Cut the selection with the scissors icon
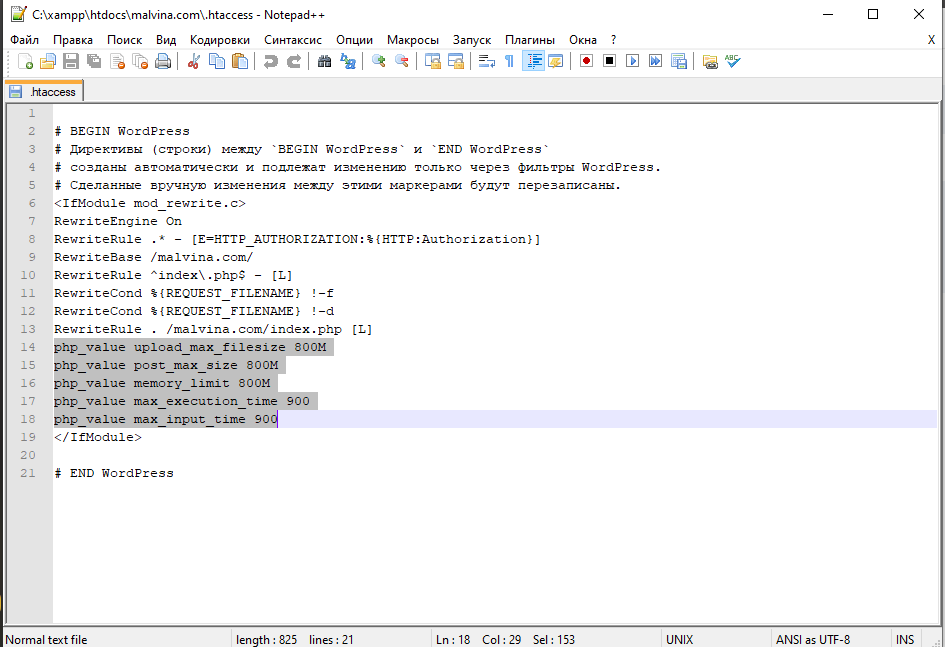945x647 pixels. [193, 61]
